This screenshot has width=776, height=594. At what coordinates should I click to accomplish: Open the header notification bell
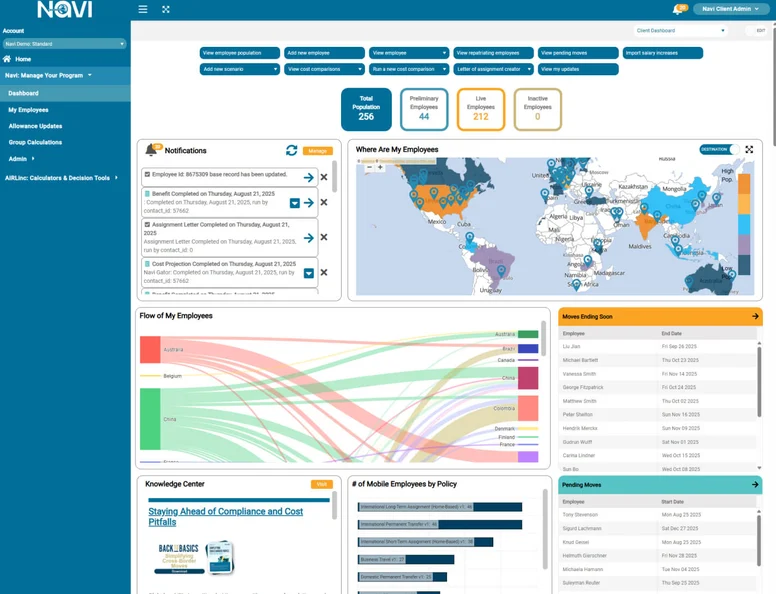pyautogui.click(x=678, y=10)
